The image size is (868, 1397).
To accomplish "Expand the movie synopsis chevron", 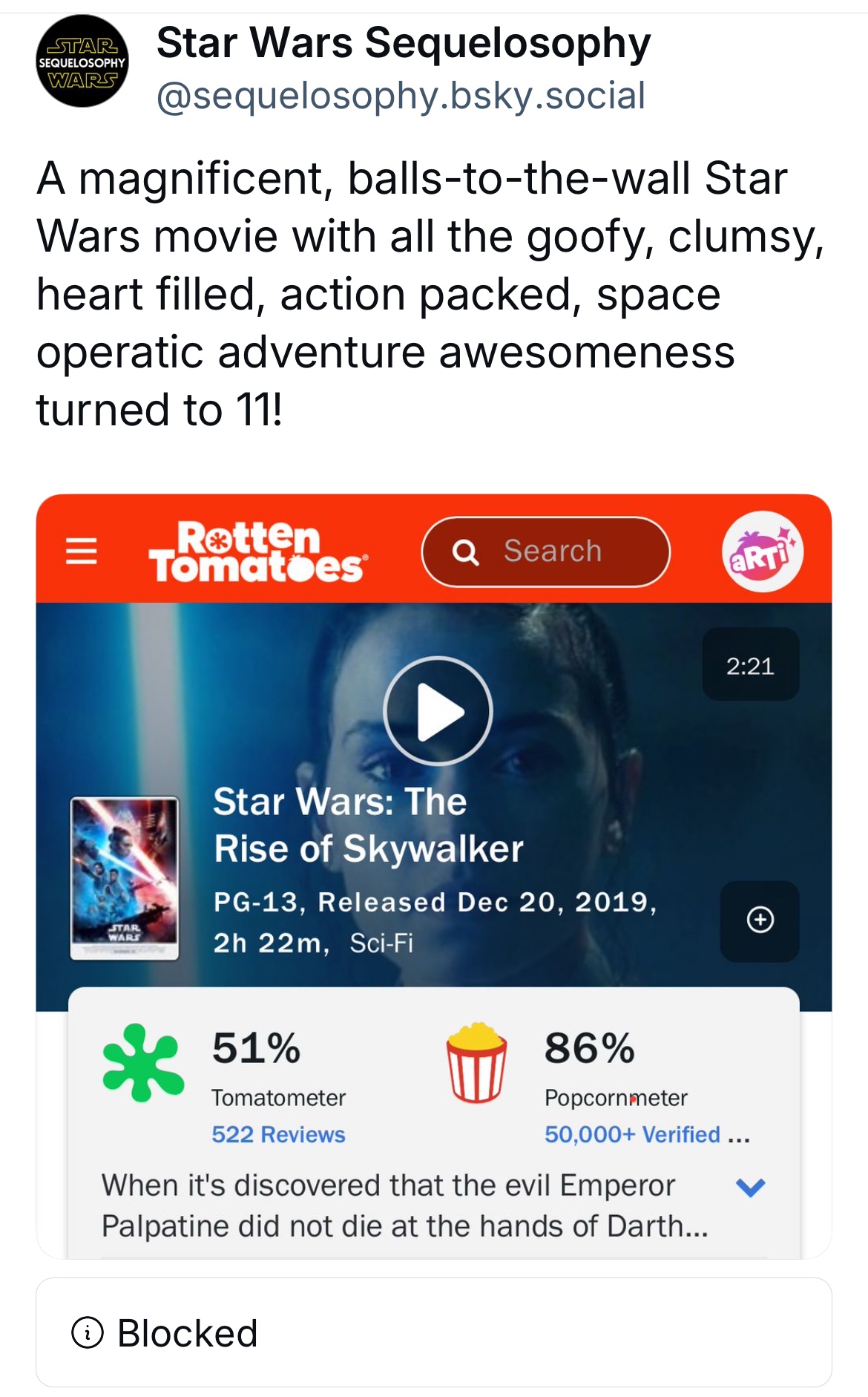I will (x=750, y=1187).
